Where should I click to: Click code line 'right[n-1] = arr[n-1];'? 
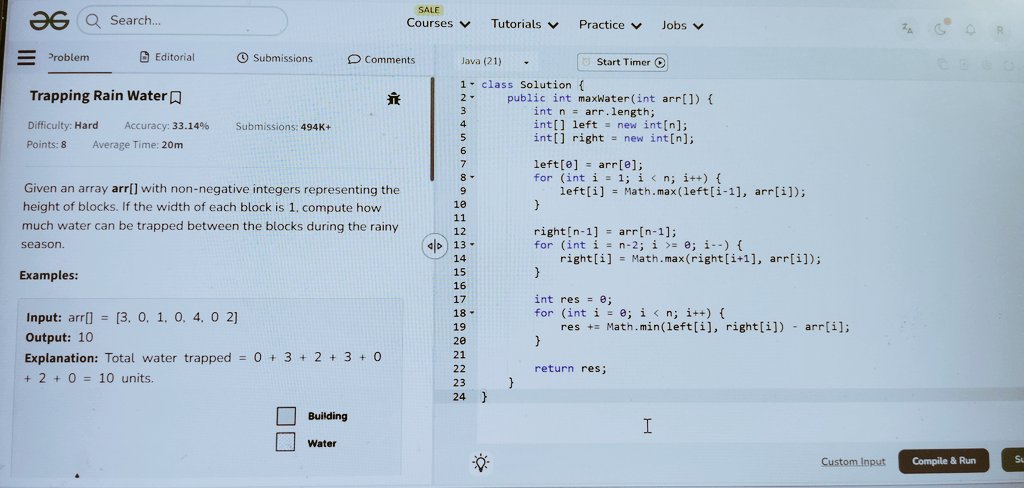coord(605,232)
